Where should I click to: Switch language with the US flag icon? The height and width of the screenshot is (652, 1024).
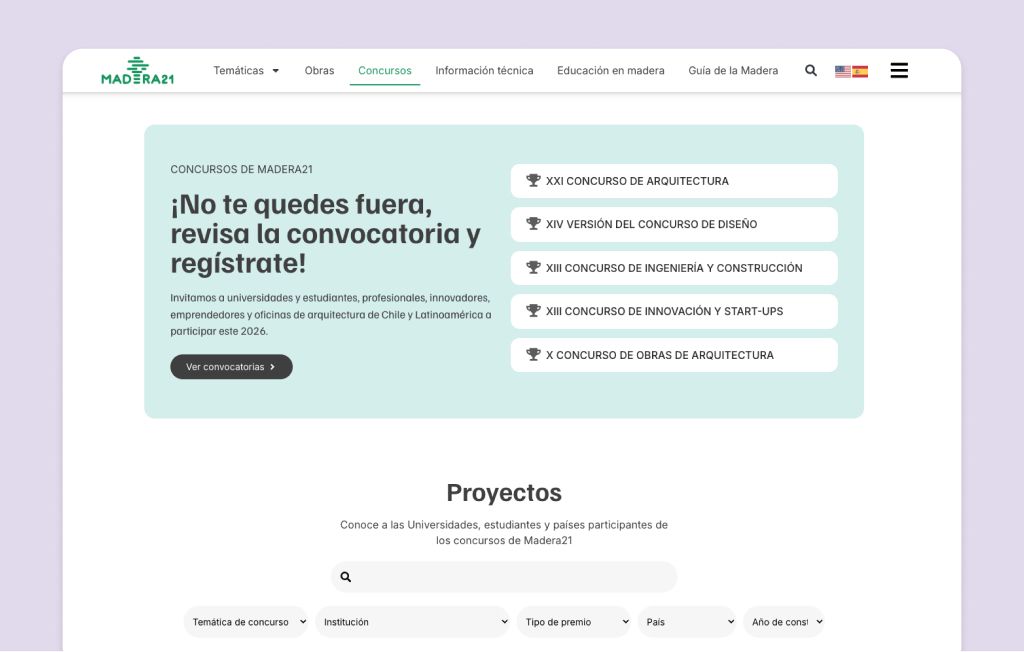843,72
